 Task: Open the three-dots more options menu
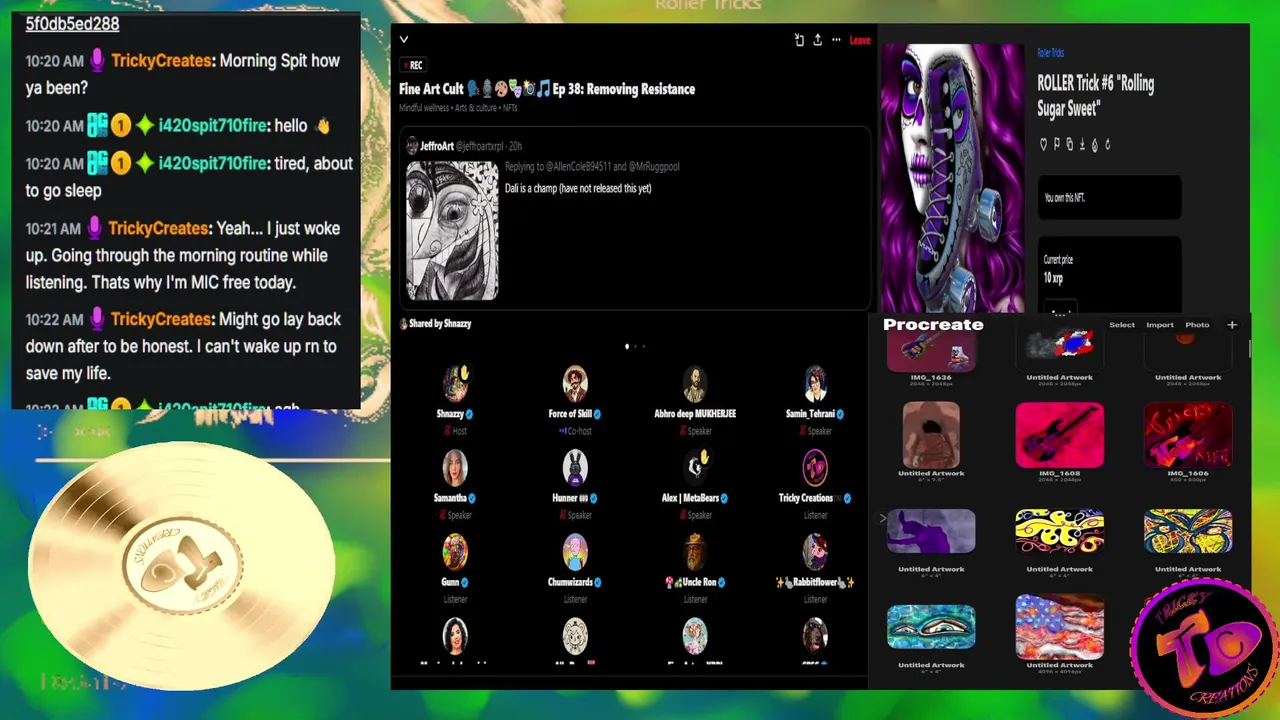click(836, 40)
